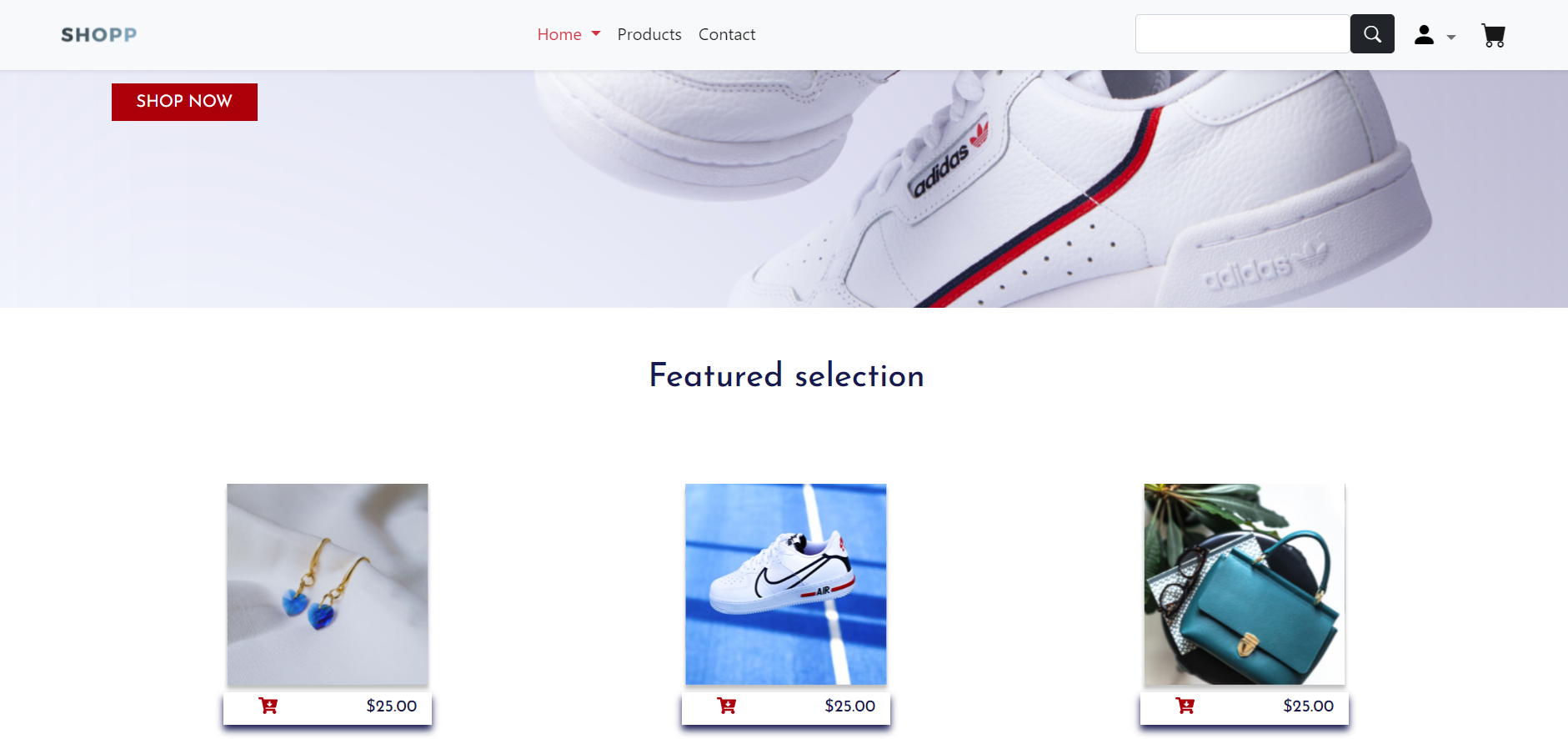The width and height of the screenshot is (1568, 739).
Task: Add the teal handbag to cart
Action: click(1185, 706)
